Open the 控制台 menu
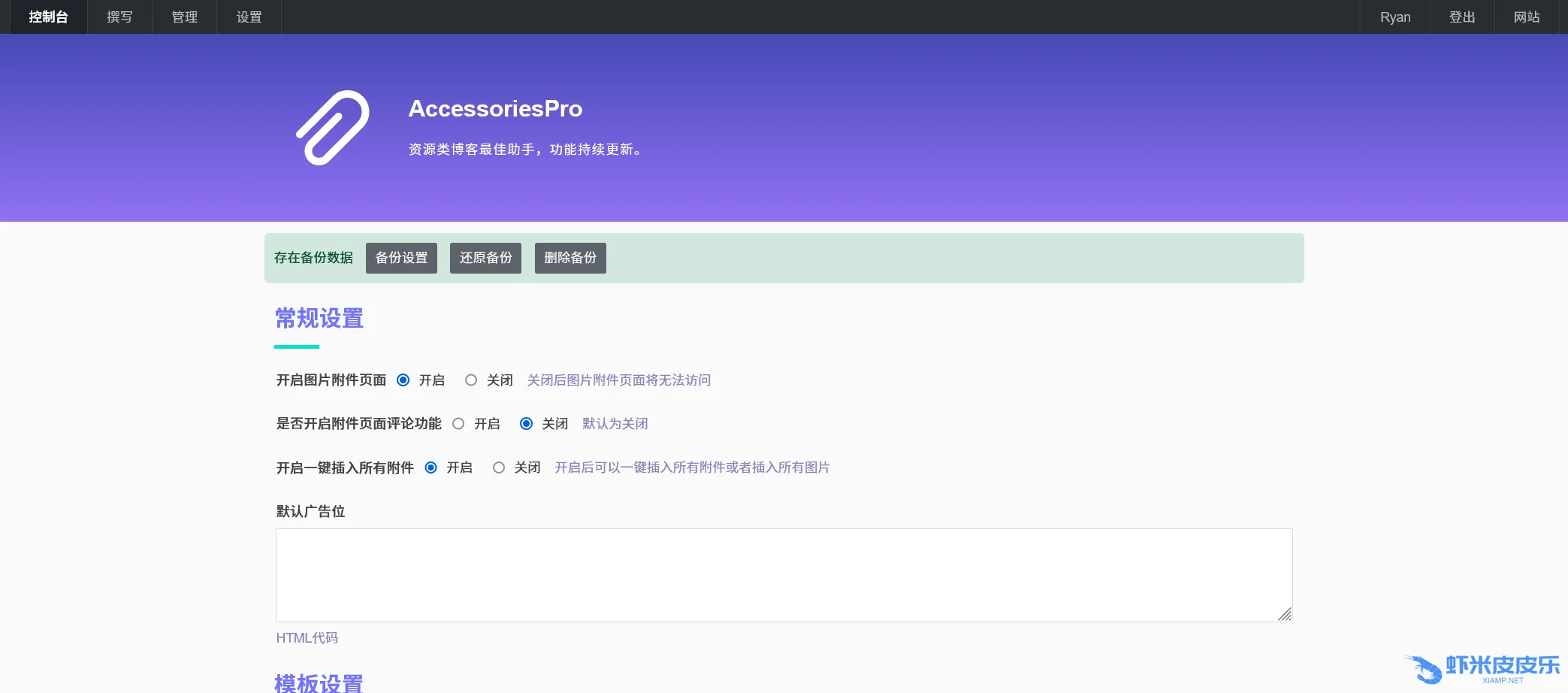 [49, 17]
